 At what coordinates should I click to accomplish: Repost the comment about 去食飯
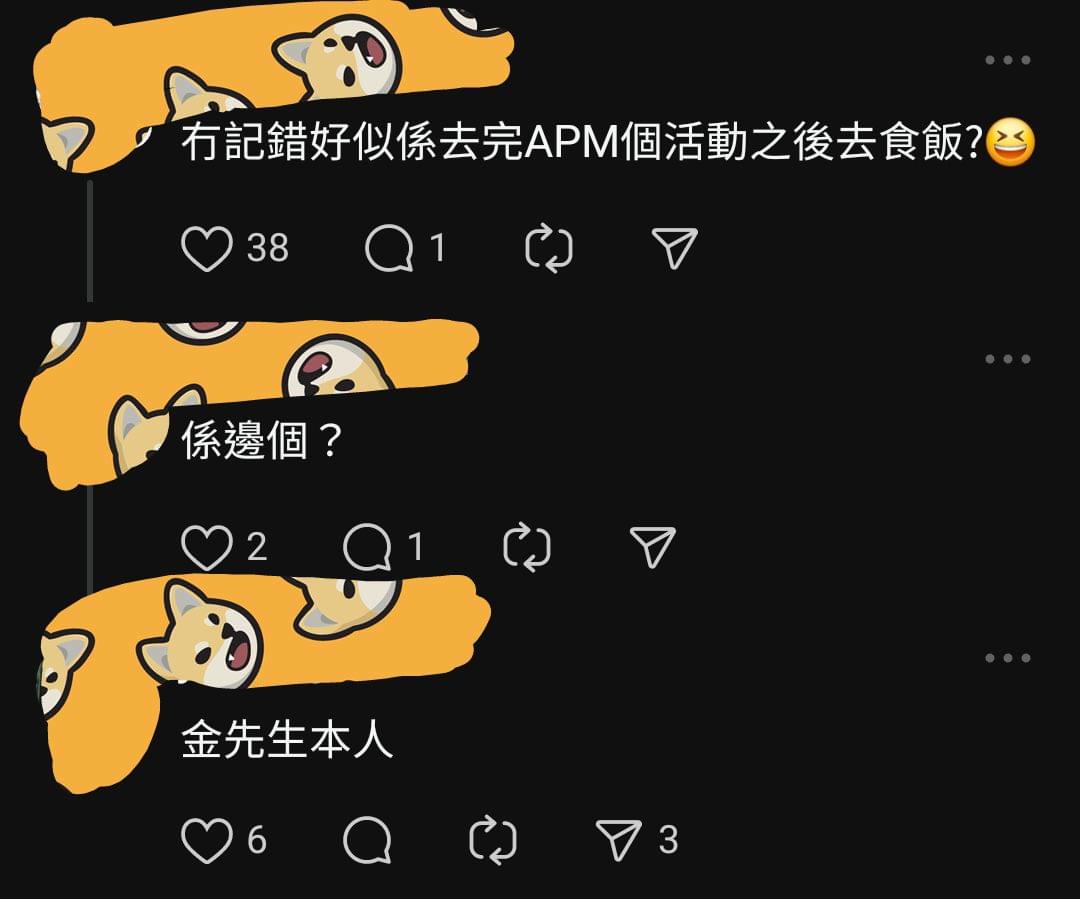click(549, 248)
